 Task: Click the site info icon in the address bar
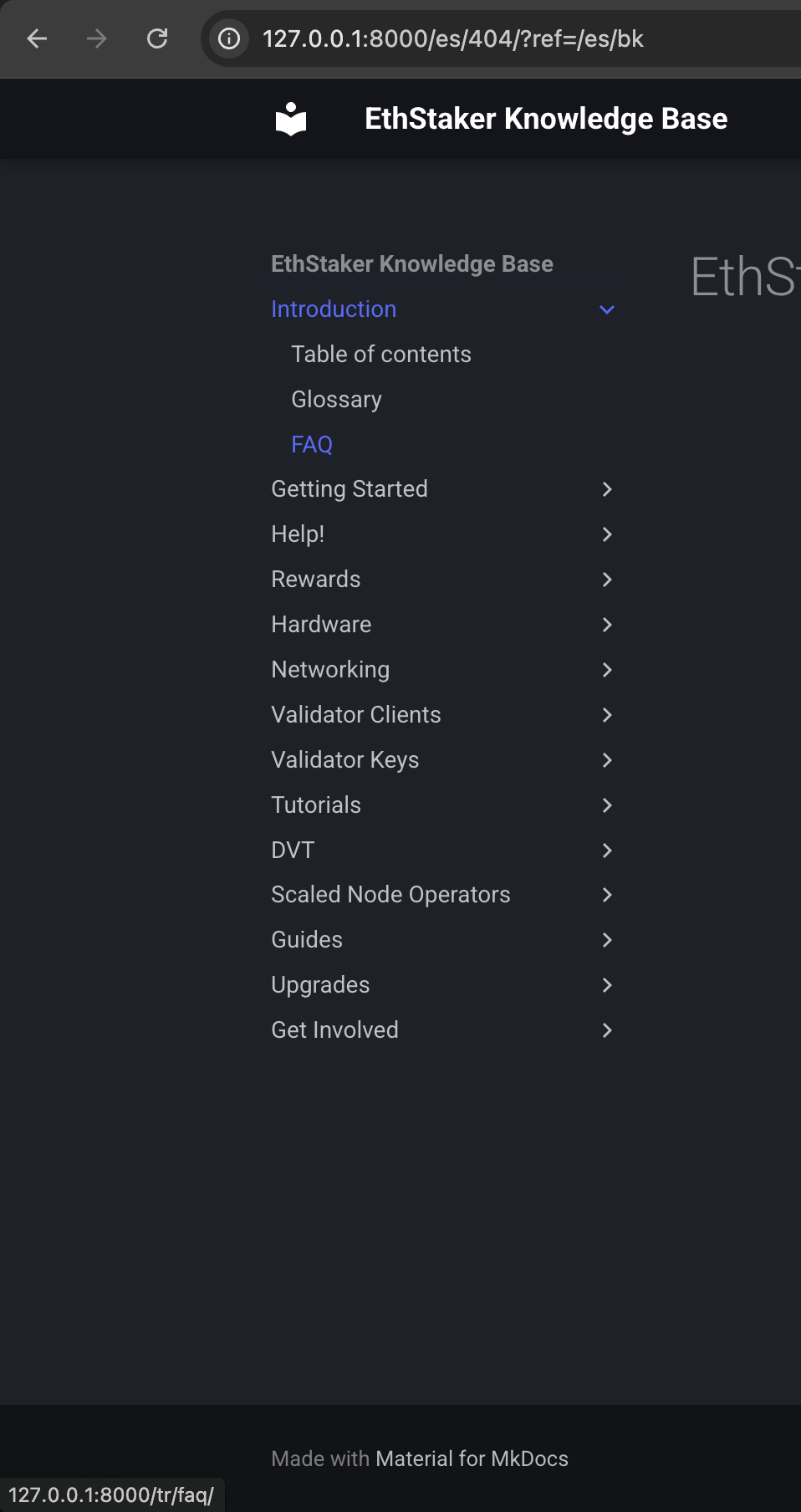(x=229, y=38)
